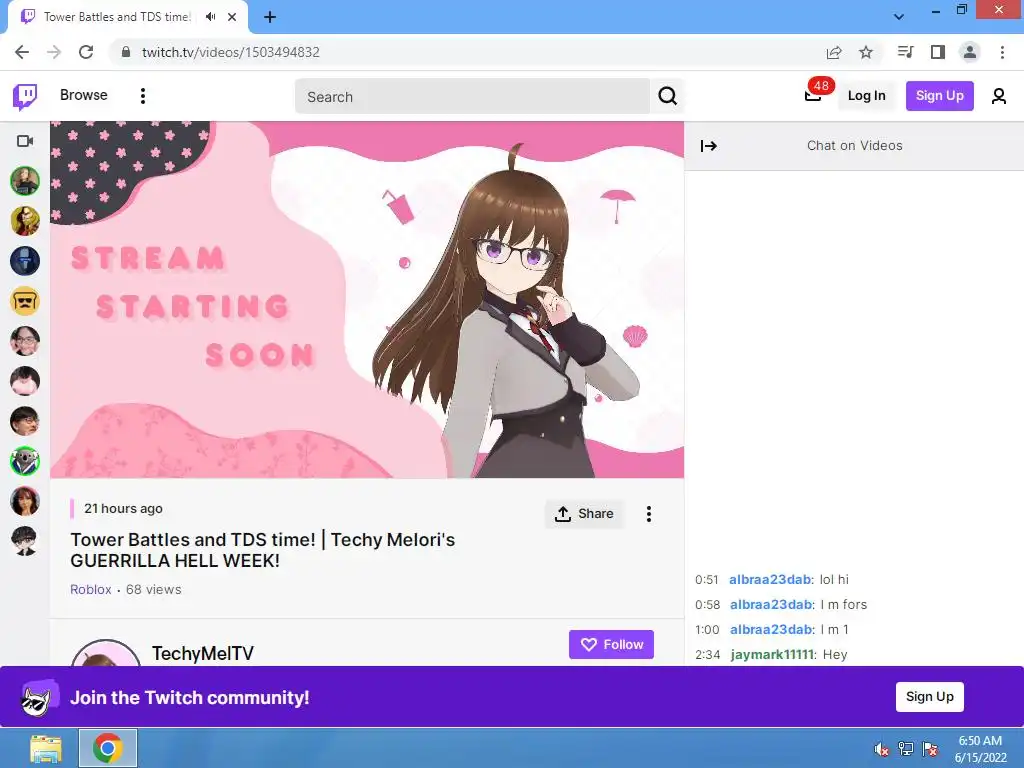Open jaymark11111 profile in chat
1024x768 pixels.
(772, 654)
